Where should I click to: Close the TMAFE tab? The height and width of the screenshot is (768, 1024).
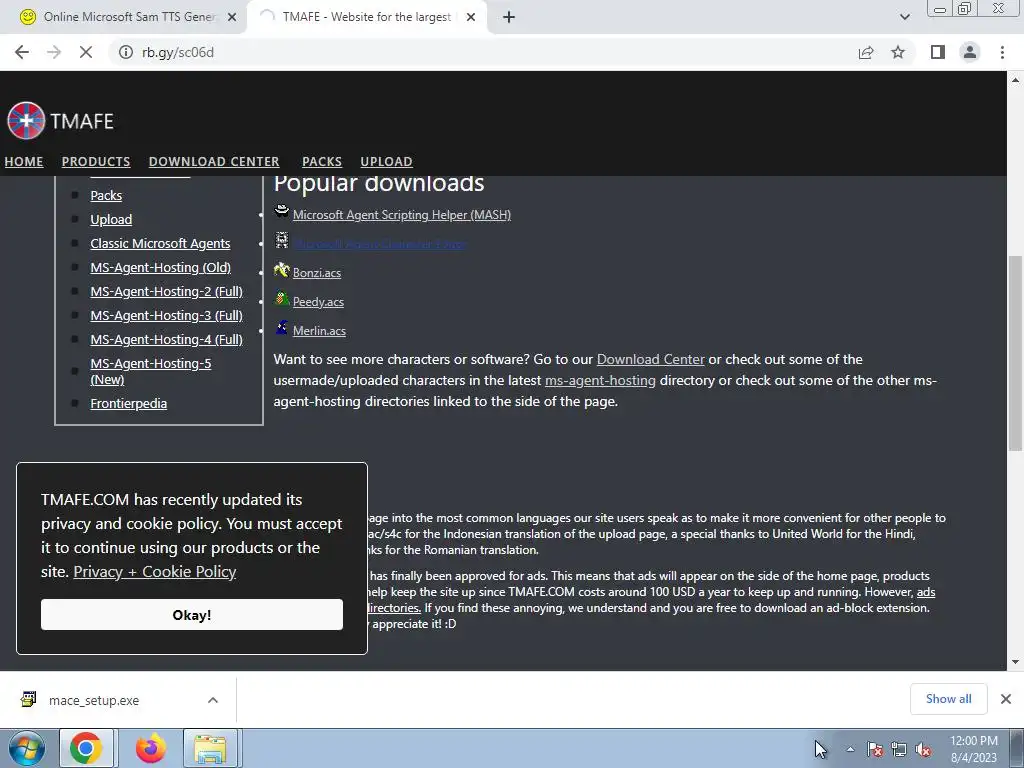point(471,17)
